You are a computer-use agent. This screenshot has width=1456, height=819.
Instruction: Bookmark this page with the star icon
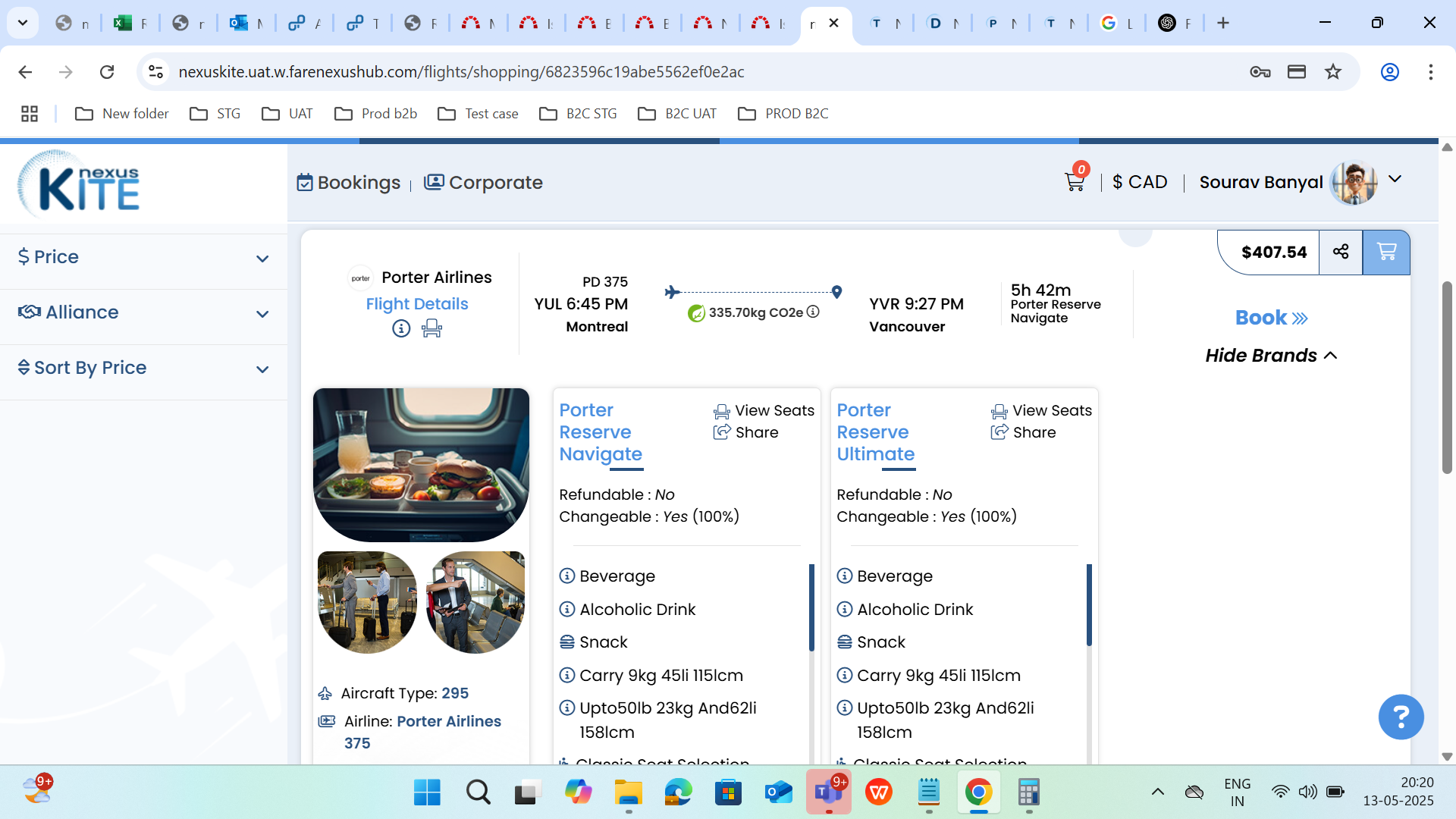pyautogui.click(x=1333, y=71)
